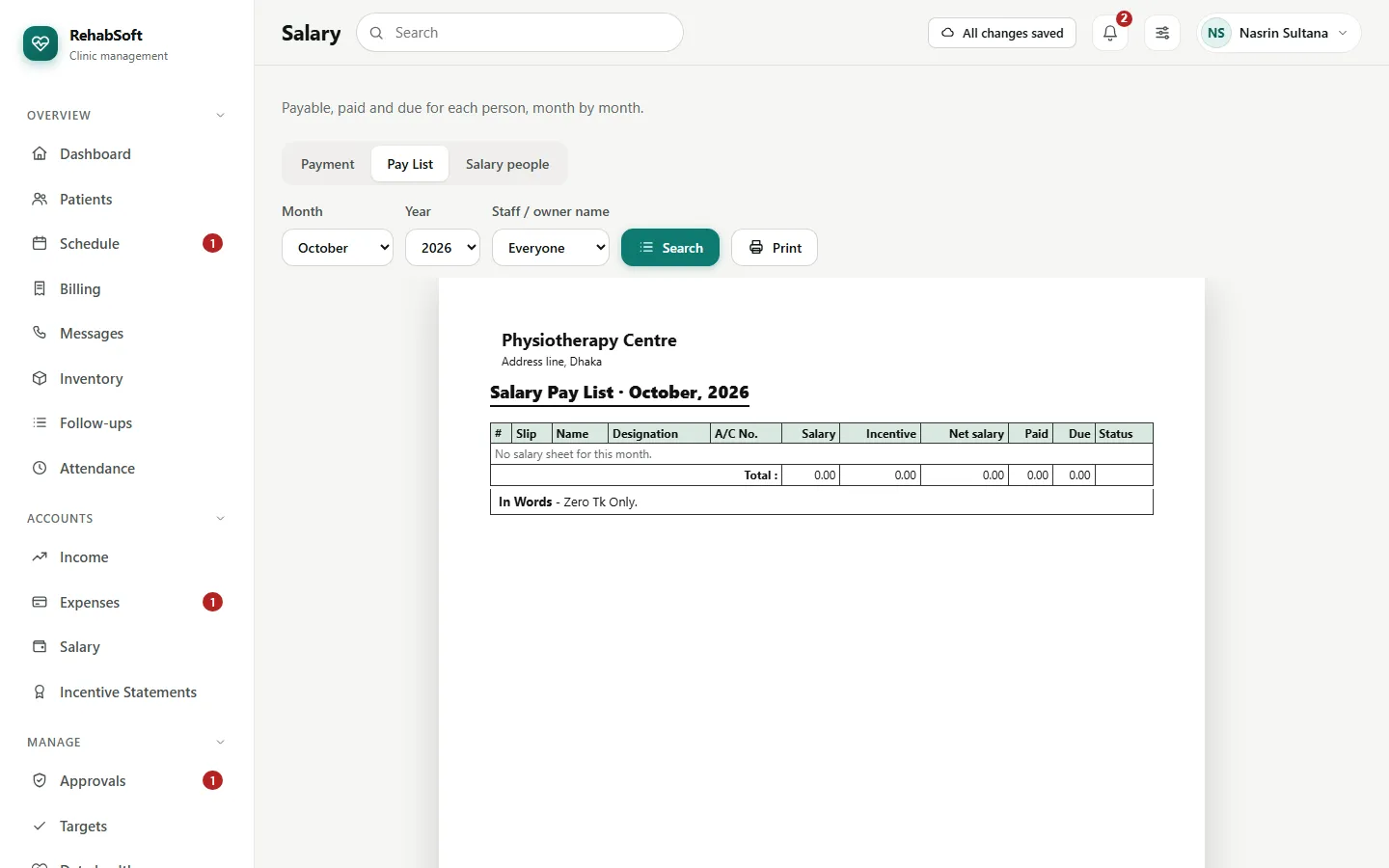Click the Physiotherapy Centre heading
This screenshot has width=1389, height=868.
589,340
